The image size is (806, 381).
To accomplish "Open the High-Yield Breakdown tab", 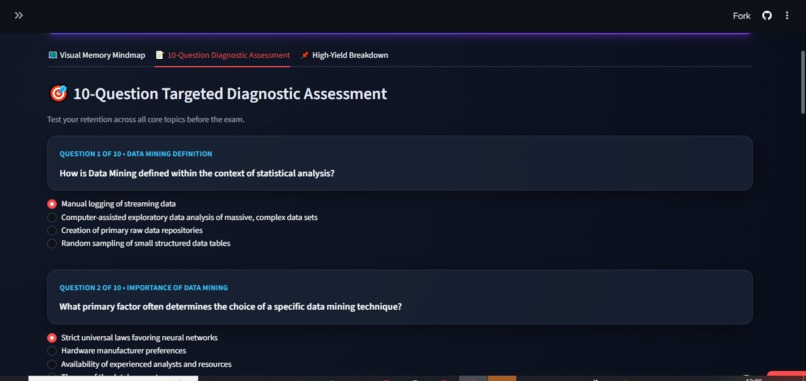I will 344,55.
